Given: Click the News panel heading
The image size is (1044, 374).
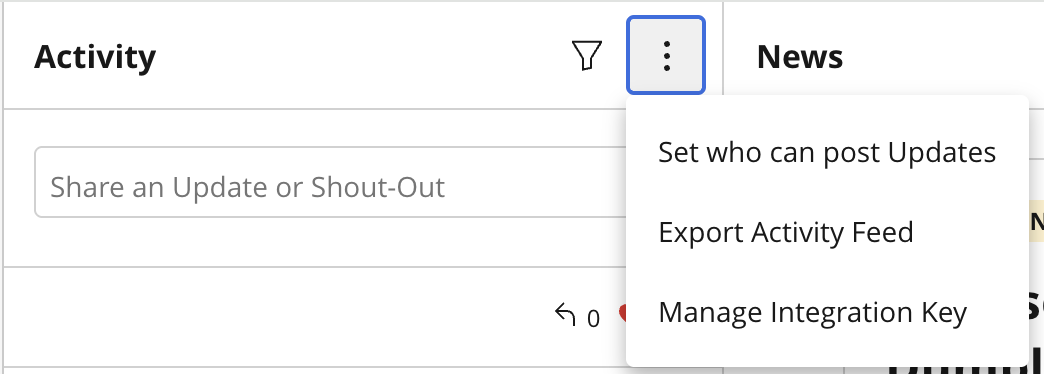Looking at the screenshot, I should pos(800,56).
